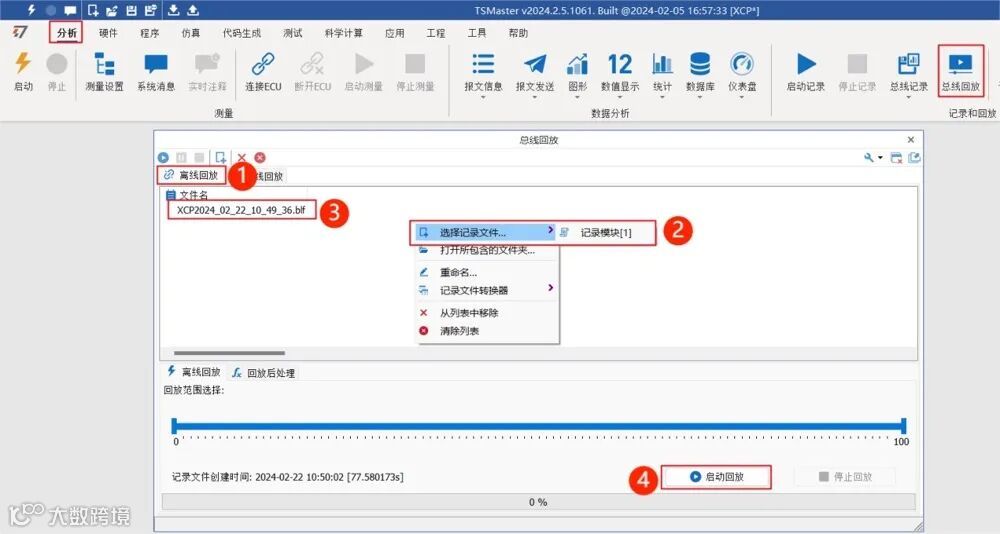Open 报文发送 message transmit
The height and width of the screenshot is (534, 1000).
point(534,71)
